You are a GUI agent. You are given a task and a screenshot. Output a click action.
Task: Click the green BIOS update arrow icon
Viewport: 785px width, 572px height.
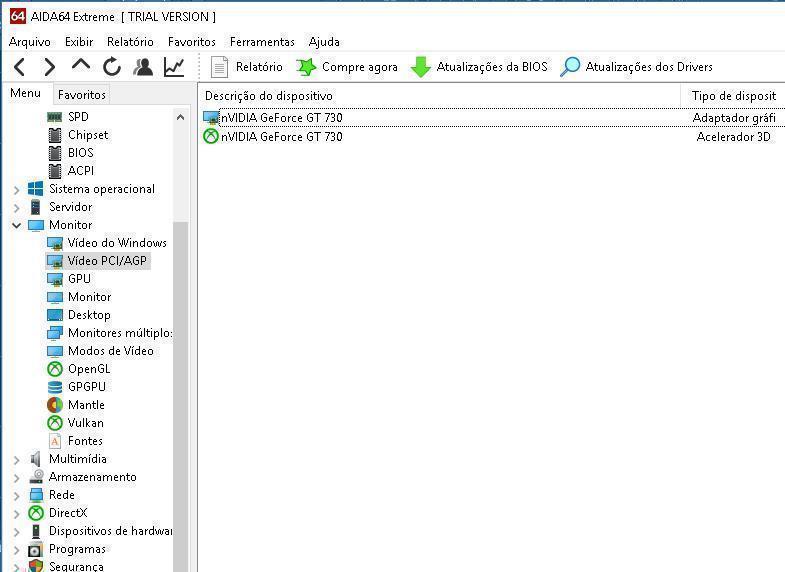pos(421,67)
